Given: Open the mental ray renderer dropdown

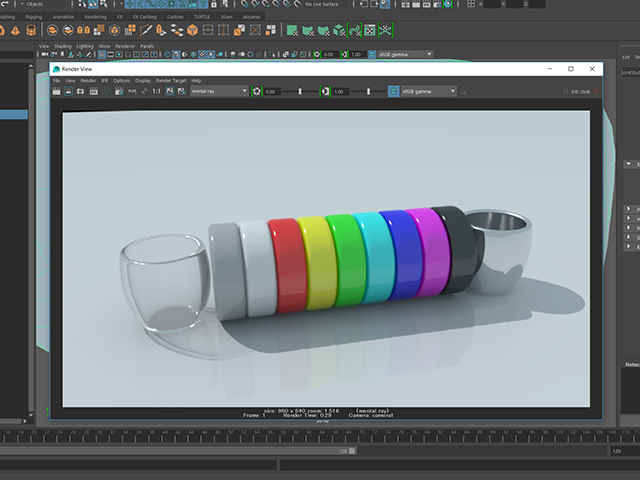Looking at the screenshot, I should coord(219,91).
